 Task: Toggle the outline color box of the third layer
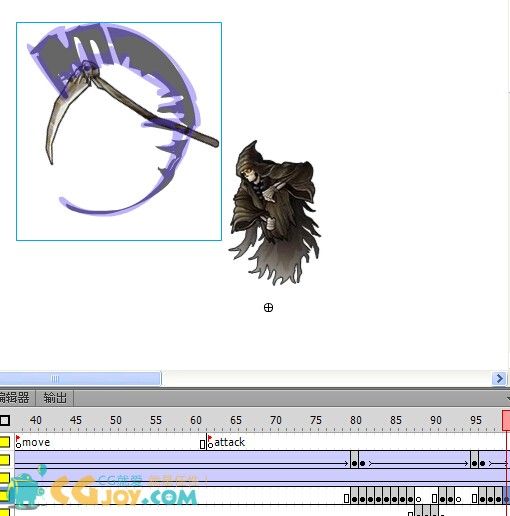click(5, 477)
